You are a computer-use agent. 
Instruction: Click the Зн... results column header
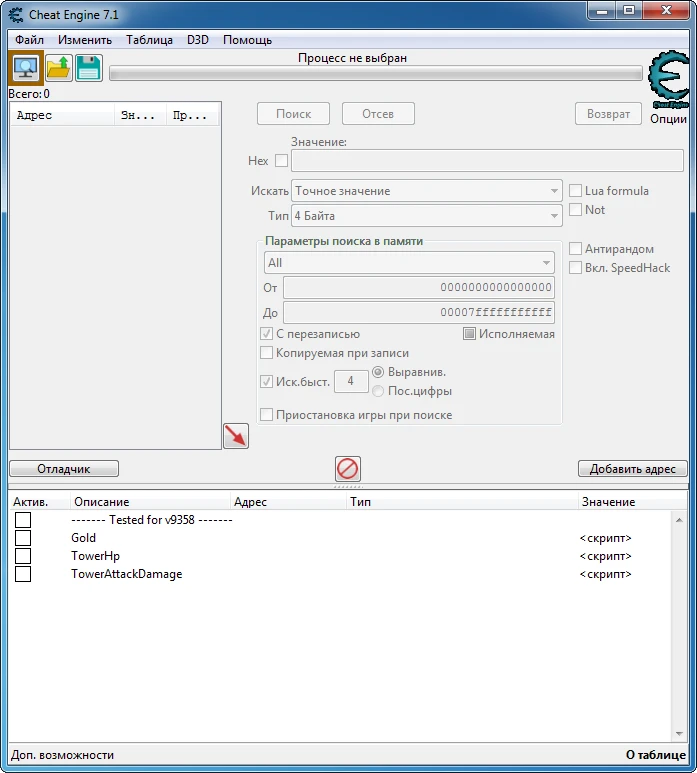point(140,115)
